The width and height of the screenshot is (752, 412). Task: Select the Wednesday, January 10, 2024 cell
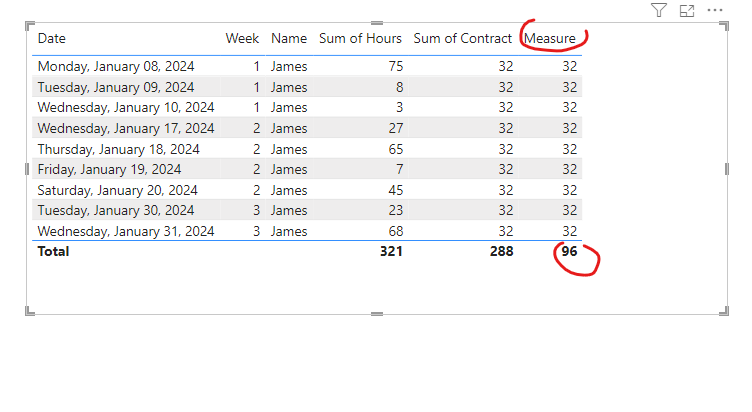(126, 107)
